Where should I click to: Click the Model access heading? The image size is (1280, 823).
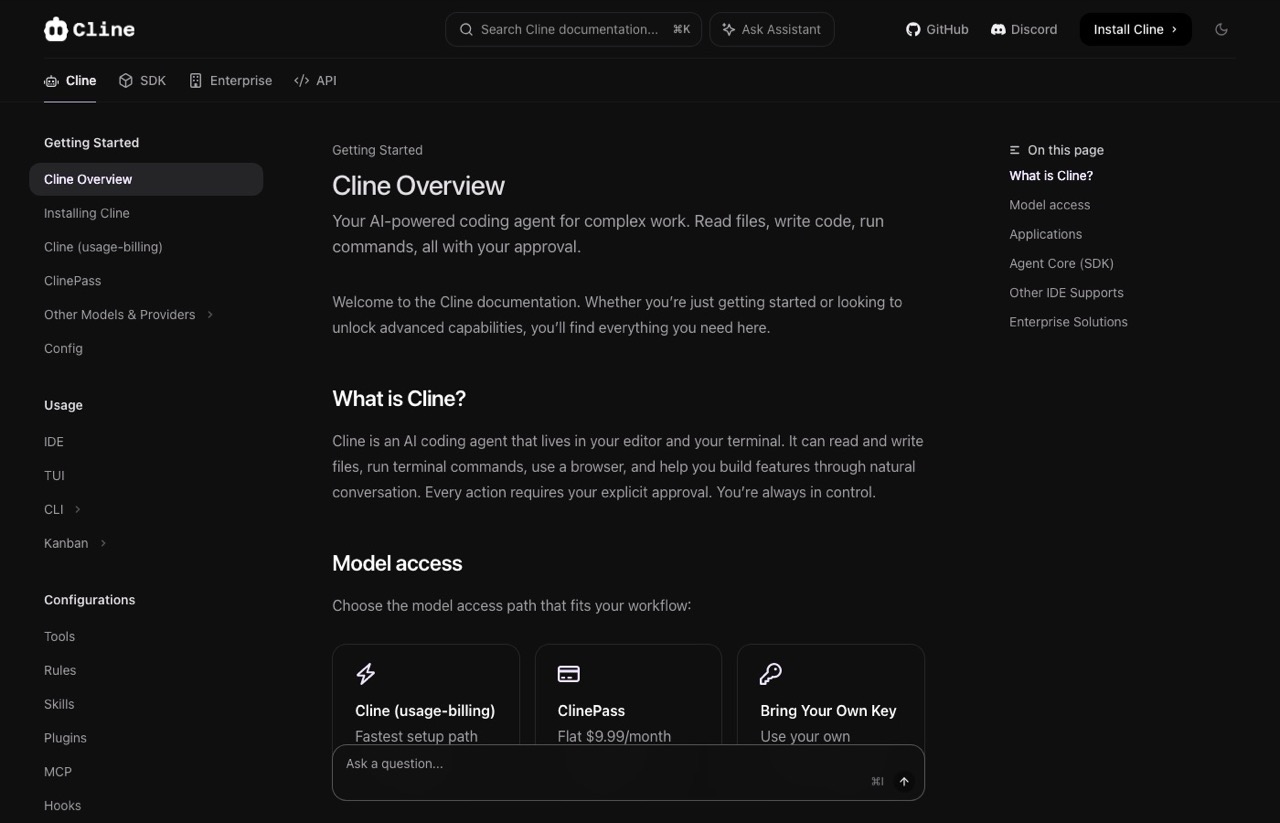pyautogui.click(x=397, y=563)
